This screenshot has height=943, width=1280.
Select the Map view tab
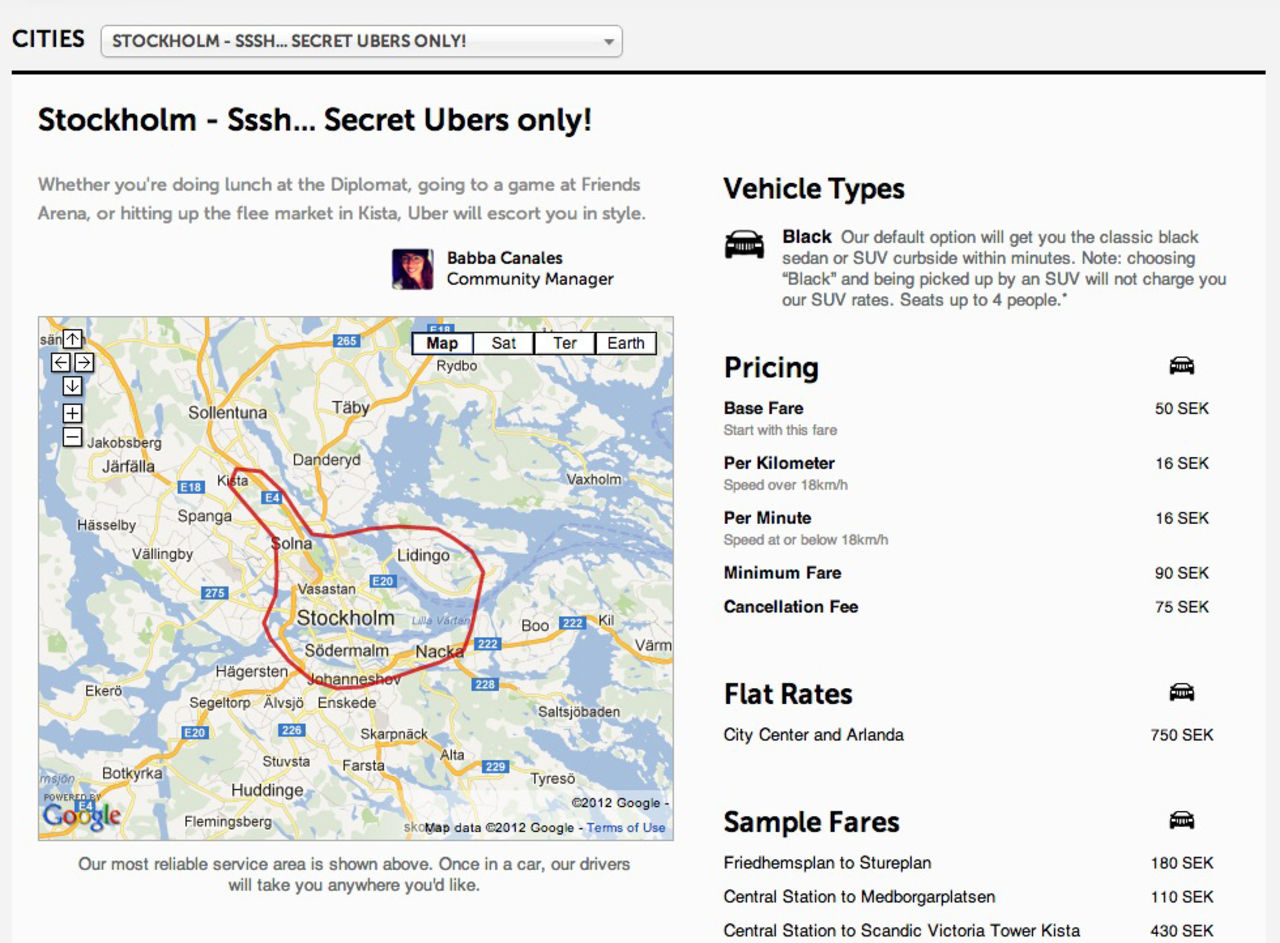pyautogui.click(x=441, y=343)
